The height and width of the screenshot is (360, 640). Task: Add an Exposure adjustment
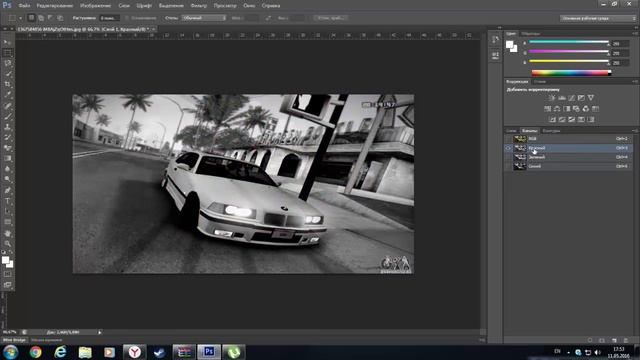pos(581,98)
